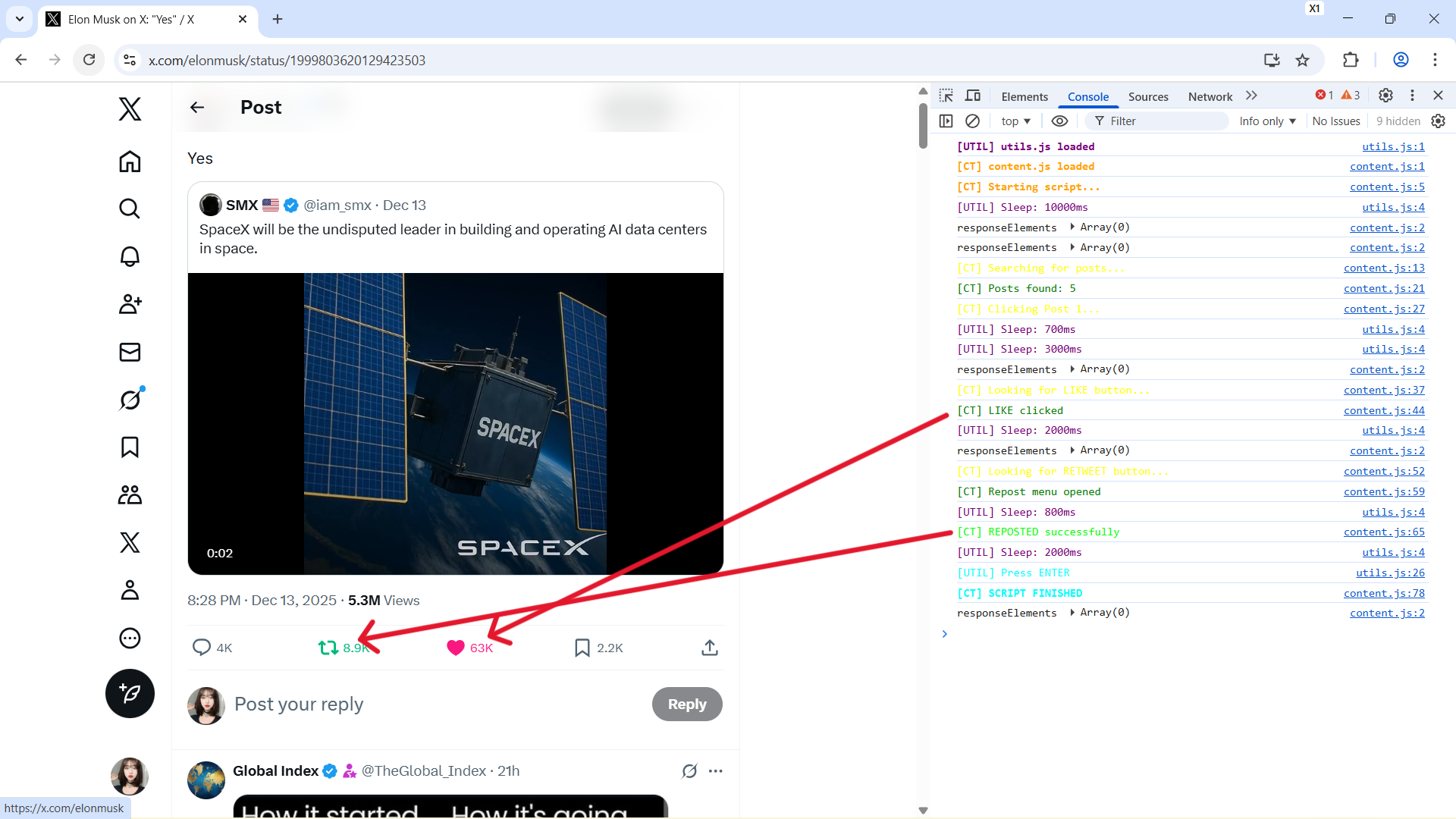Open Bookmarks in left sidebar
1456x819 pixels.
pos(130,447)
